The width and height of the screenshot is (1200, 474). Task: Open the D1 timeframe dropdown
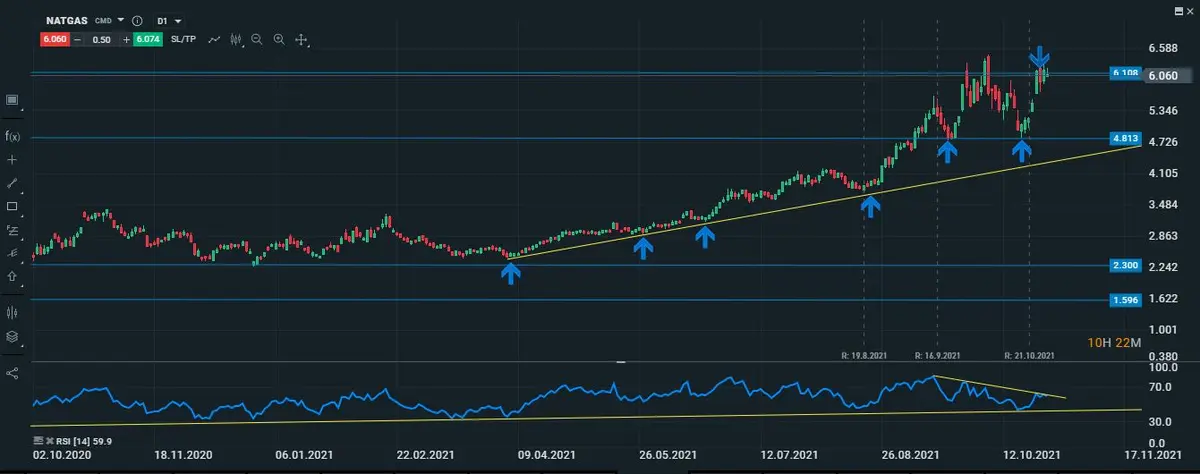(x=178, y=20)
